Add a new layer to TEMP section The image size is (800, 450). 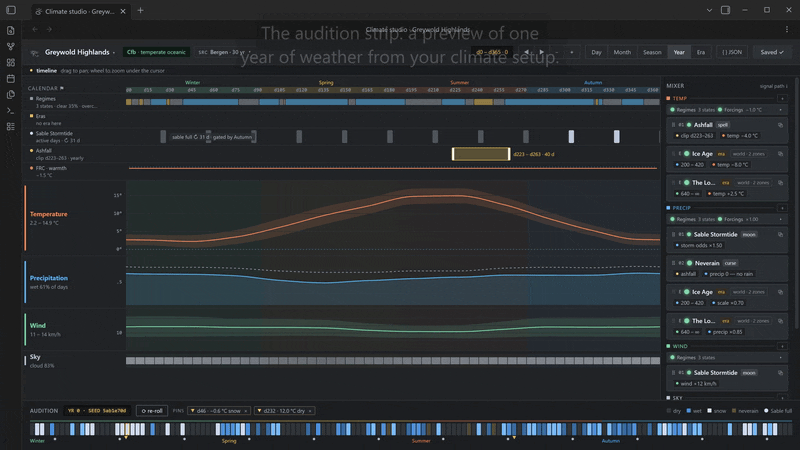tap(782, 98)
